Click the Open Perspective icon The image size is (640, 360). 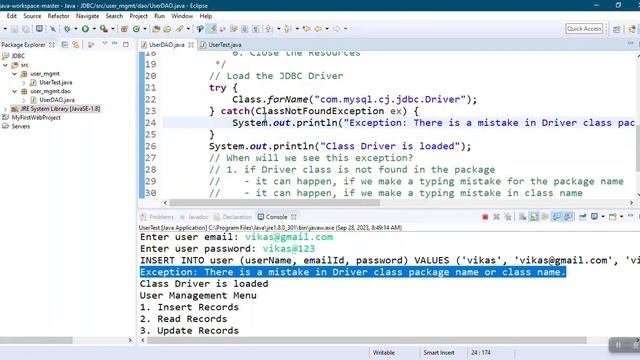click(x=617, y=29)
